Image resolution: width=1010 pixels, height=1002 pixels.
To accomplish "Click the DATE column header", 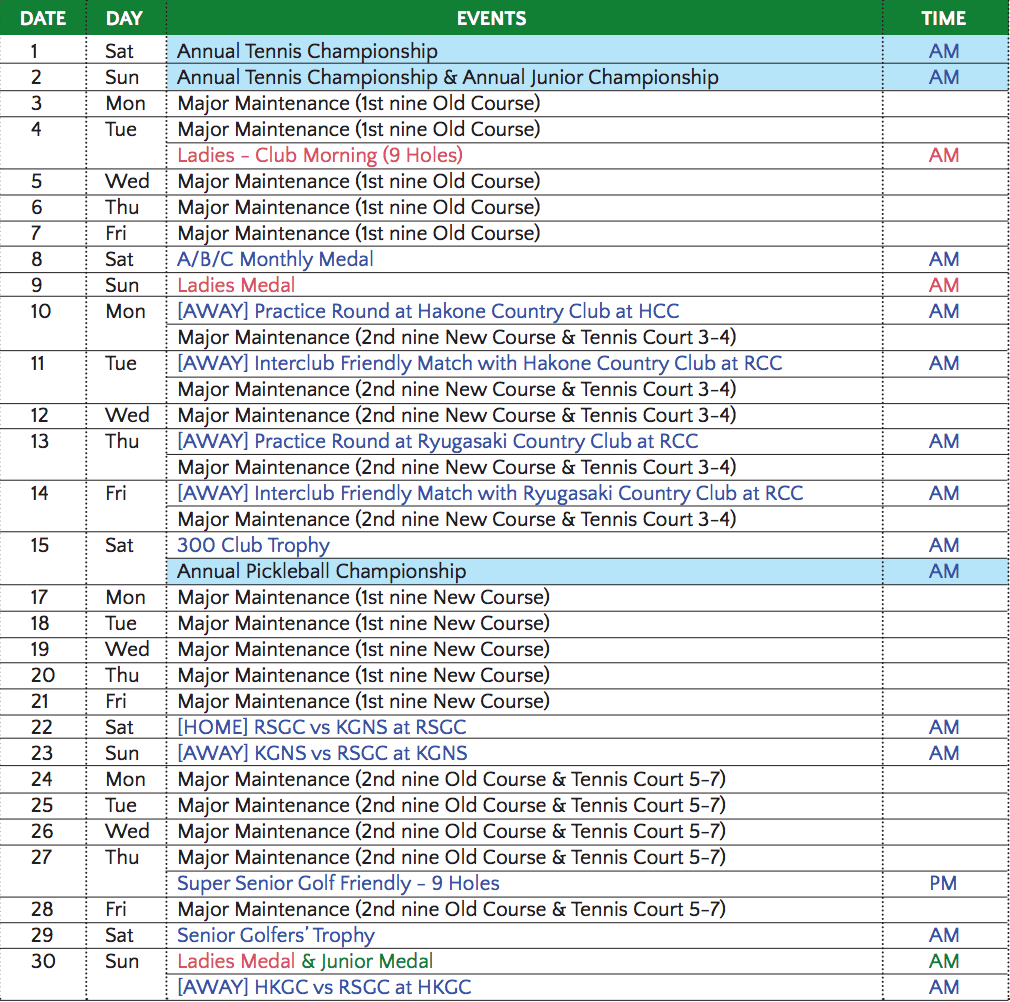I will (x=43, y=18).
